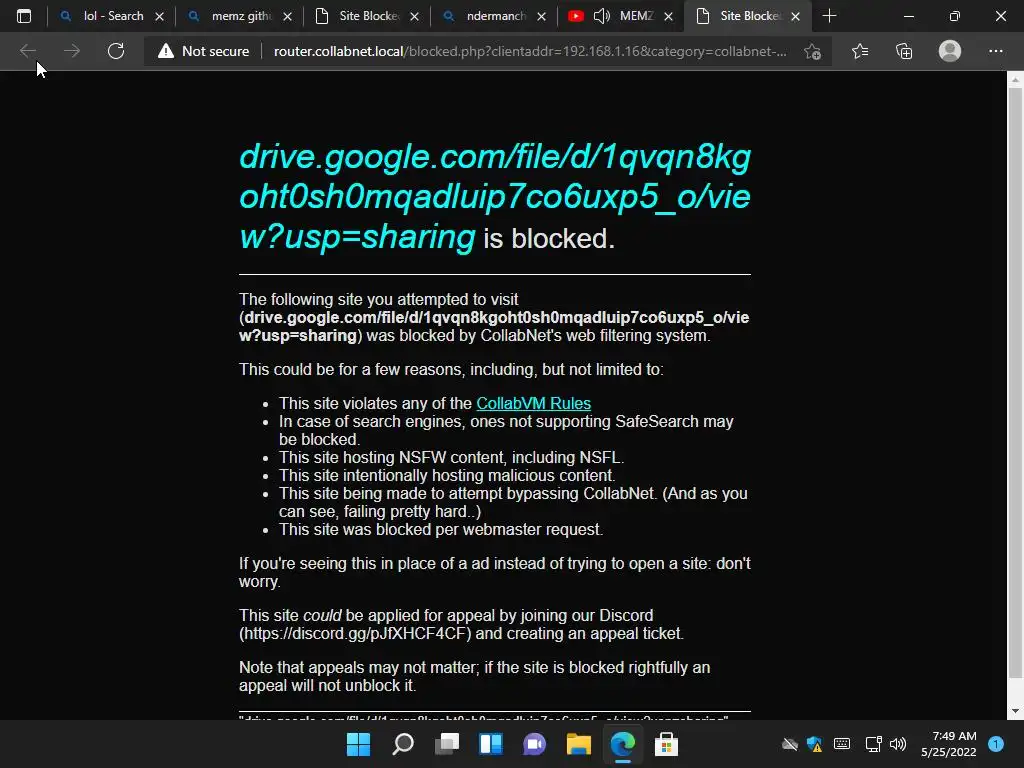Screen dimensions: 1024x768
Task: Mute audio on the MEMZ tab
Action: [x=601, y=16]
